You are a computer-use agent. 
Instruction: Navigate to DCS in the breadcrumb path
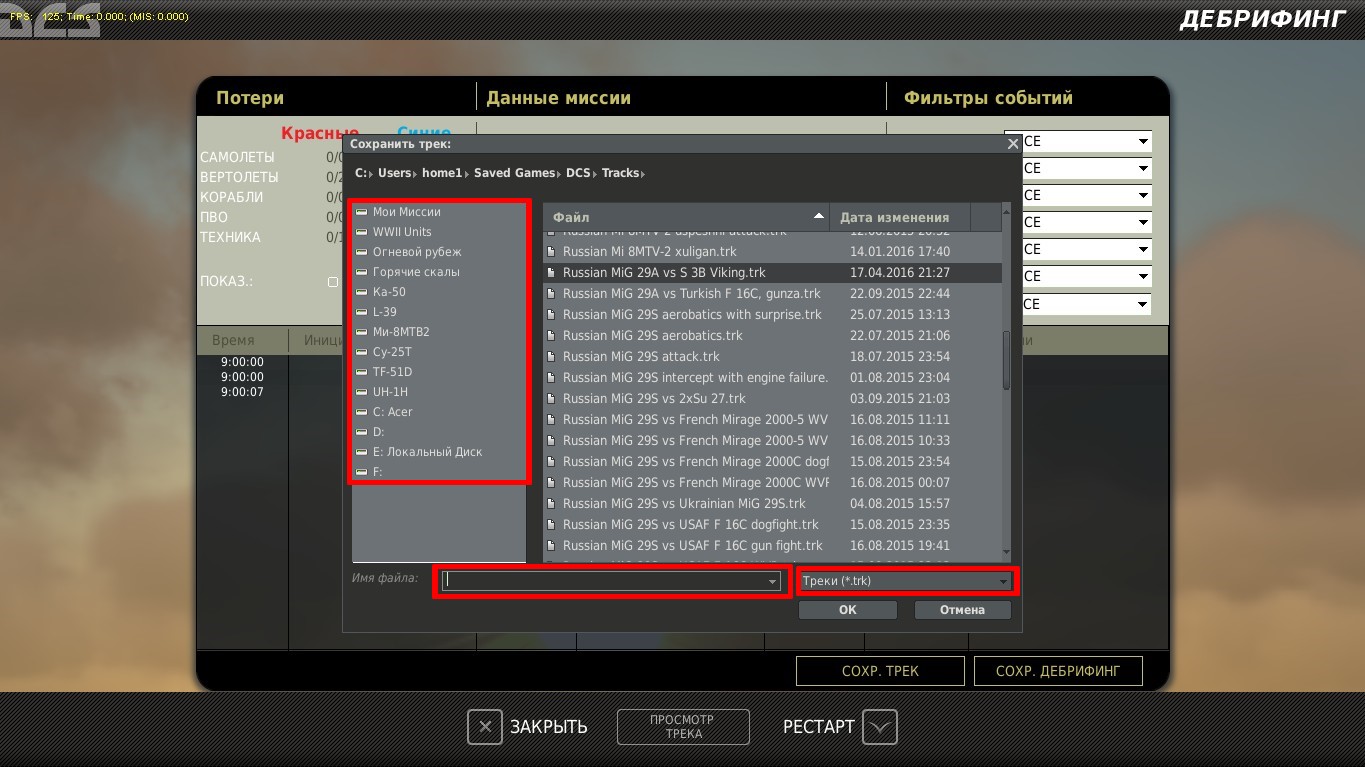(x=578, y=173)
